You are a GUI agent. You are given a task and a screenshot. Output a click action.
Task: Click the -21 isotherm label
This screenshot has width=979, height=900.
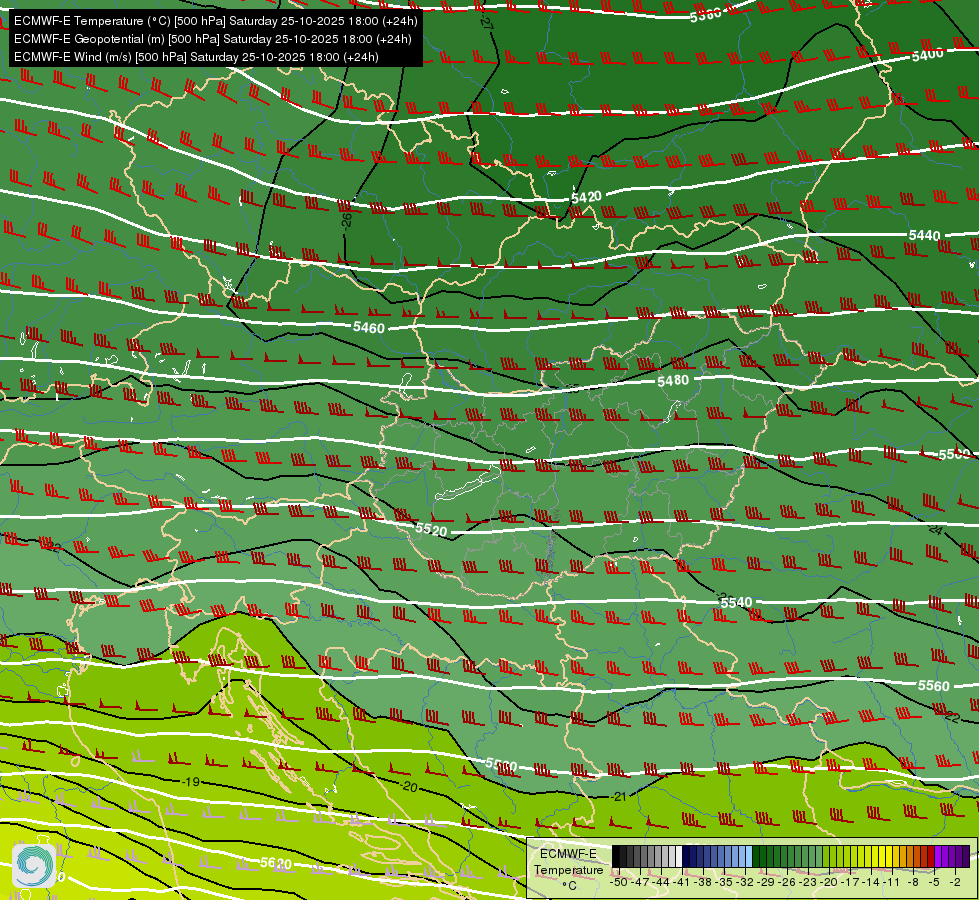618,796
